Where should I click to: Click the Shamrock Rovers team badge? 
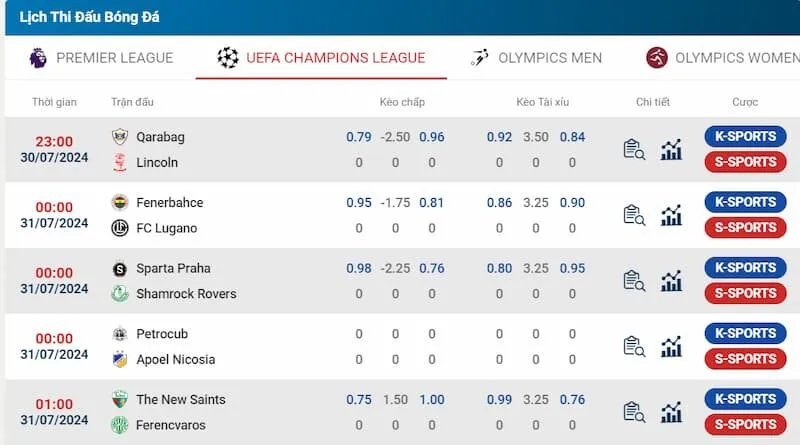coord(120,294)
